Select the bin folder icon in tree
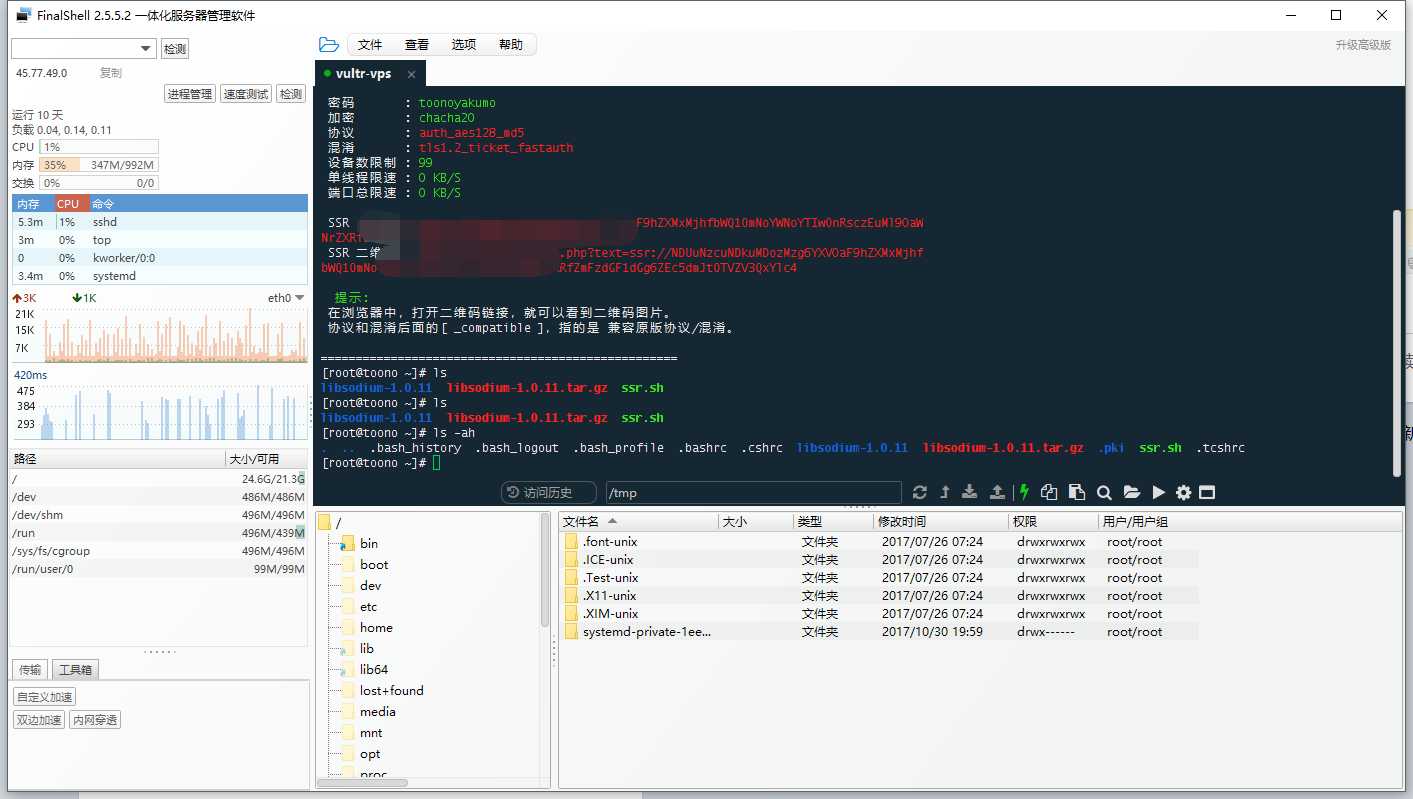The image size is (1413, 799). pyautogui.click(x=346, y=543)
